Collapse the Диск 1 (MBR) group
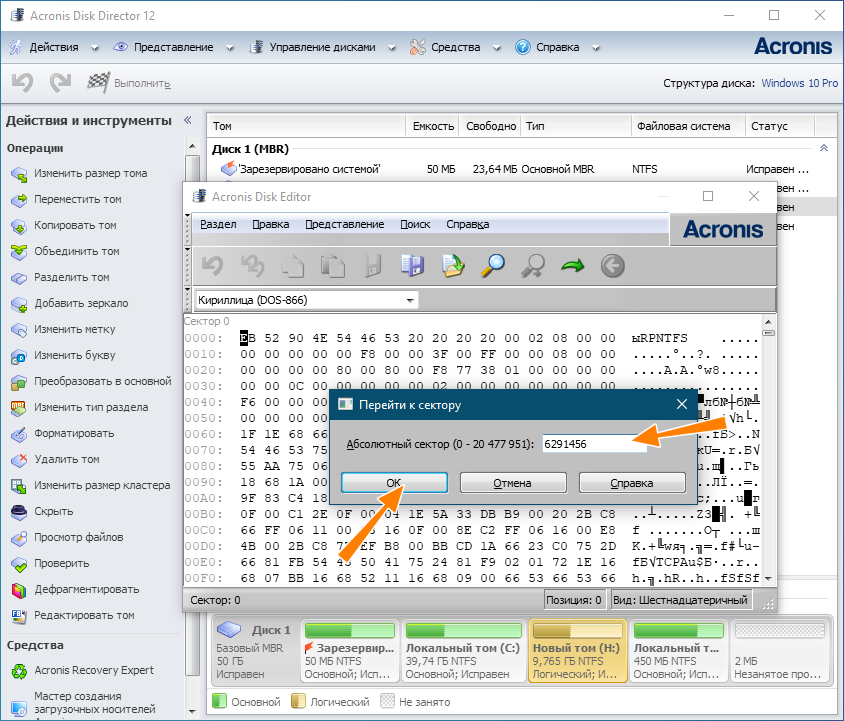844x721 pixels. [x=823, y=148]
